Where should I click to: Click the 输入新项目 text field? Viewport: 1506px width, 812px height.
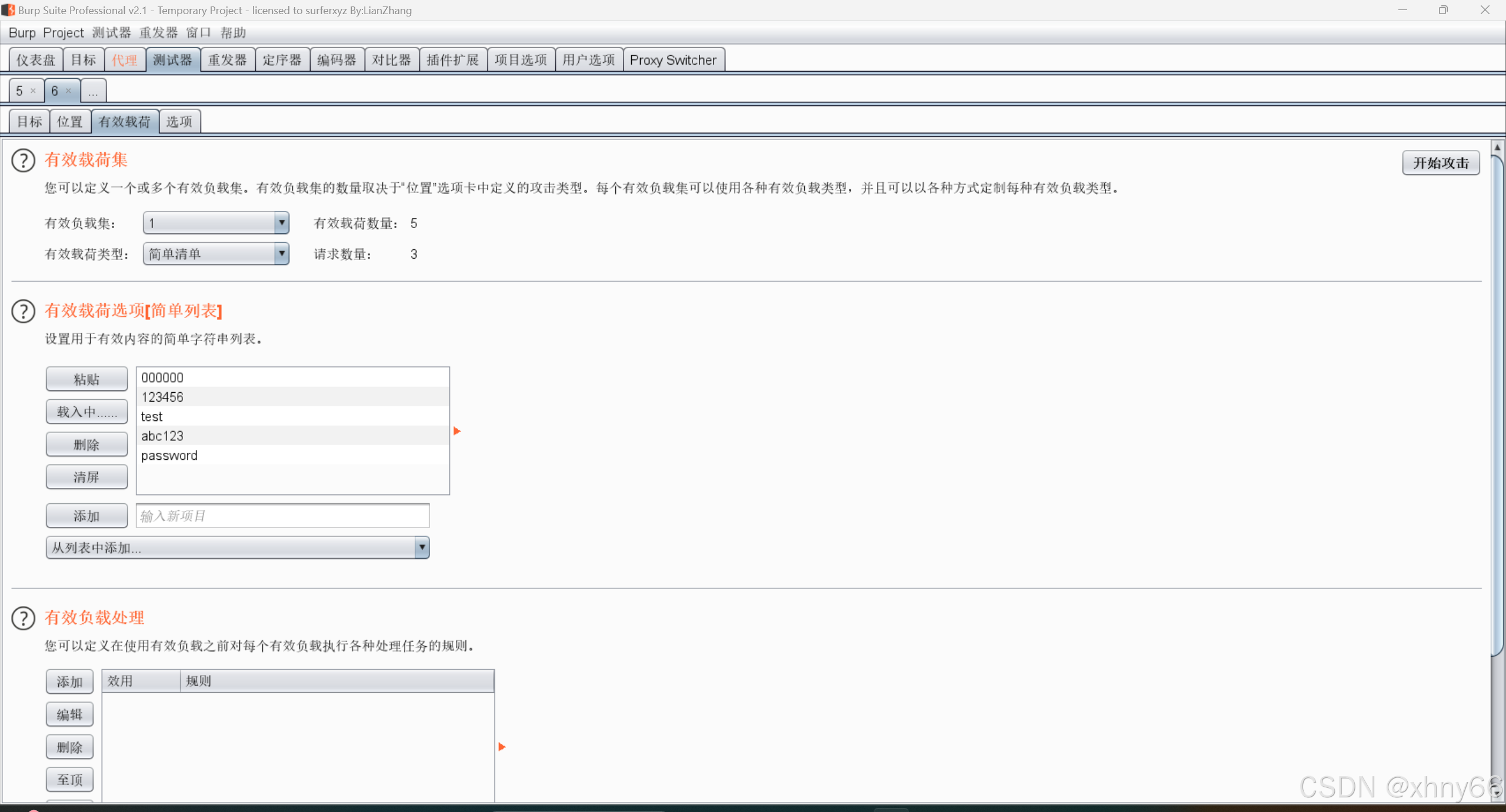(282, 516)
